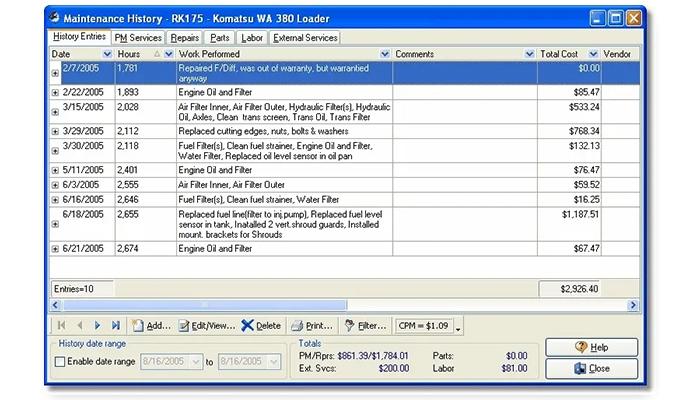
Task: Expand the 3/15/2005 entry row
Action: pyautogui.click(x=55, y=112)
